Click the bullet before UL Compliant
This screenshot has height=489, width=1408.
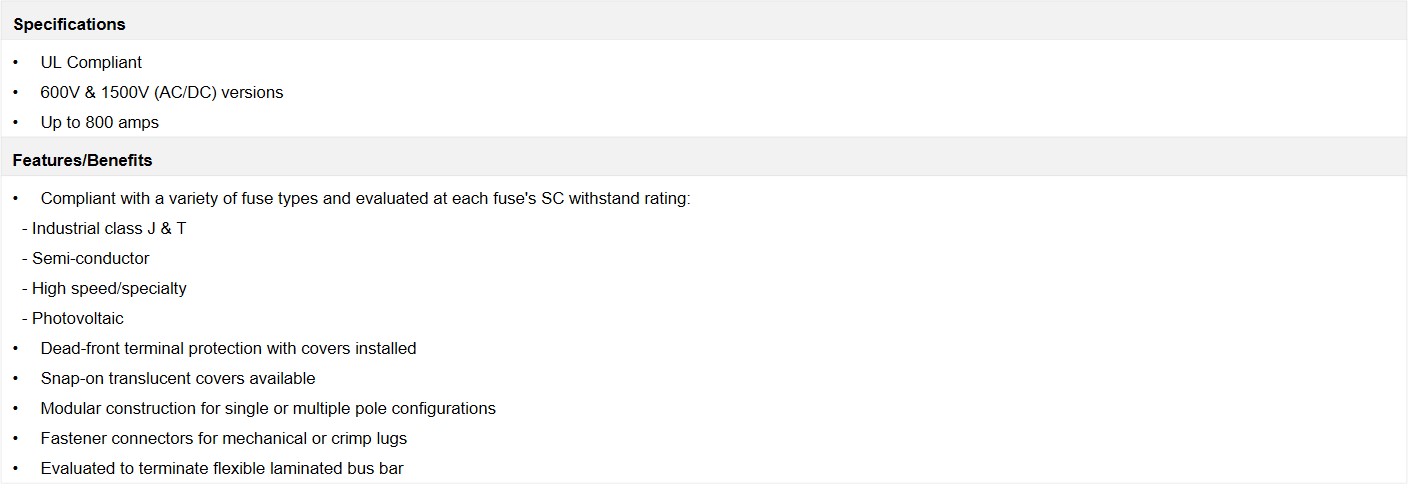tap(16, 62)
